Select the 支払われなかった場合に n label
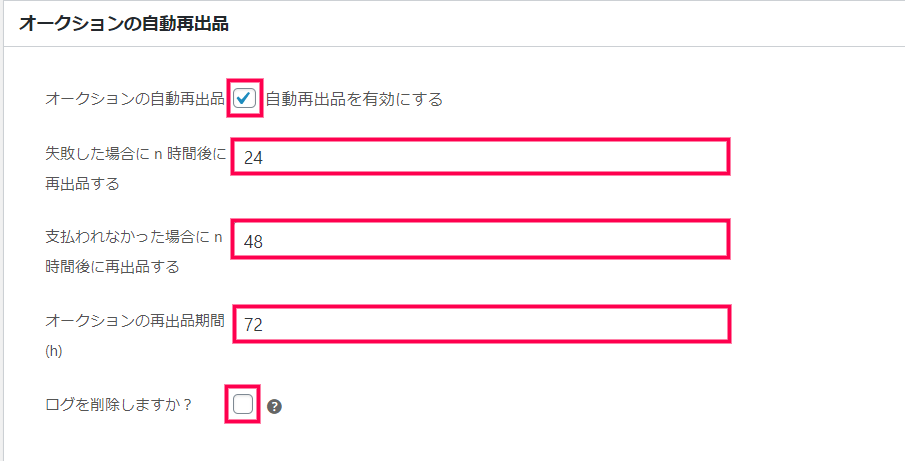Image resolution: width=905 pixels, height=461 pixels. pos(134,237)
